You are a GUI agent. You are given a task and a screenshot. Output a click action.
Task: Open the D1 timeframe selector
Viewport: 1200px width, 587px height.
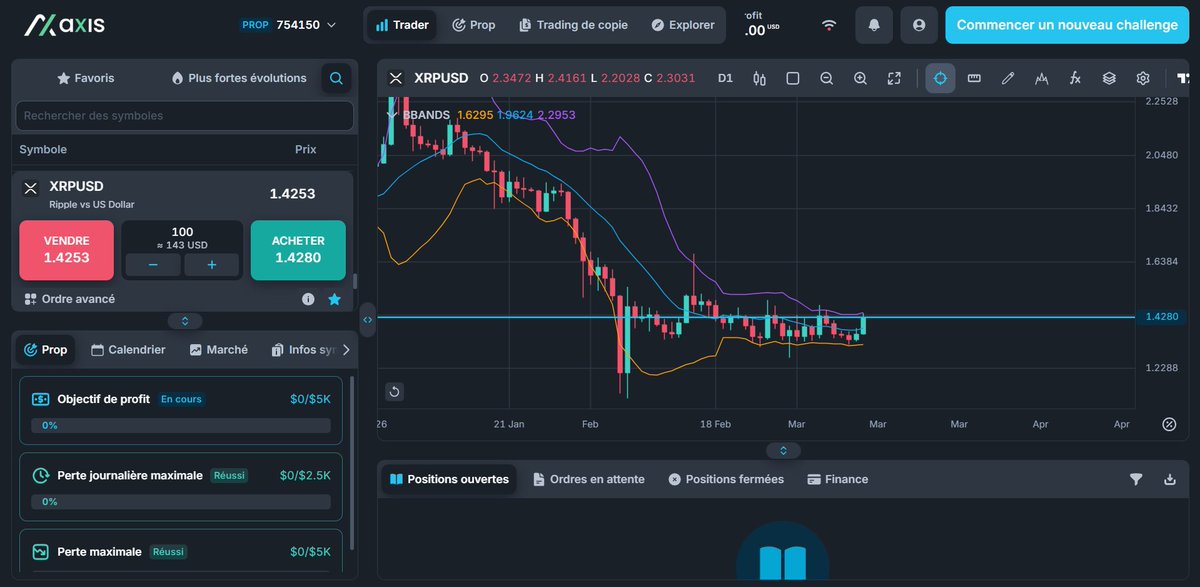click(x=725, y=78)
